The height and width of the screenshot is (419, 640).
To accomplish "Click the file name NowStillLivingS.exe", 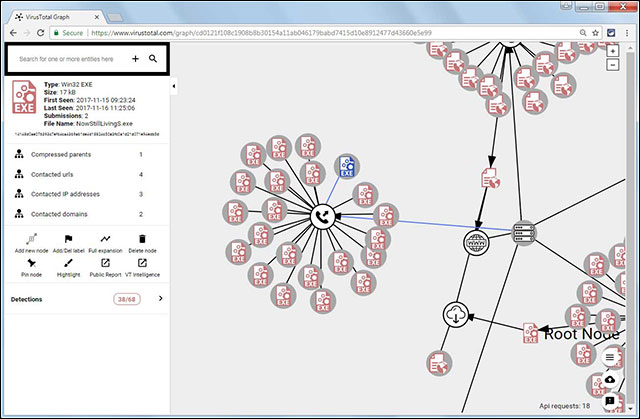I will click(x=104, y=124).
